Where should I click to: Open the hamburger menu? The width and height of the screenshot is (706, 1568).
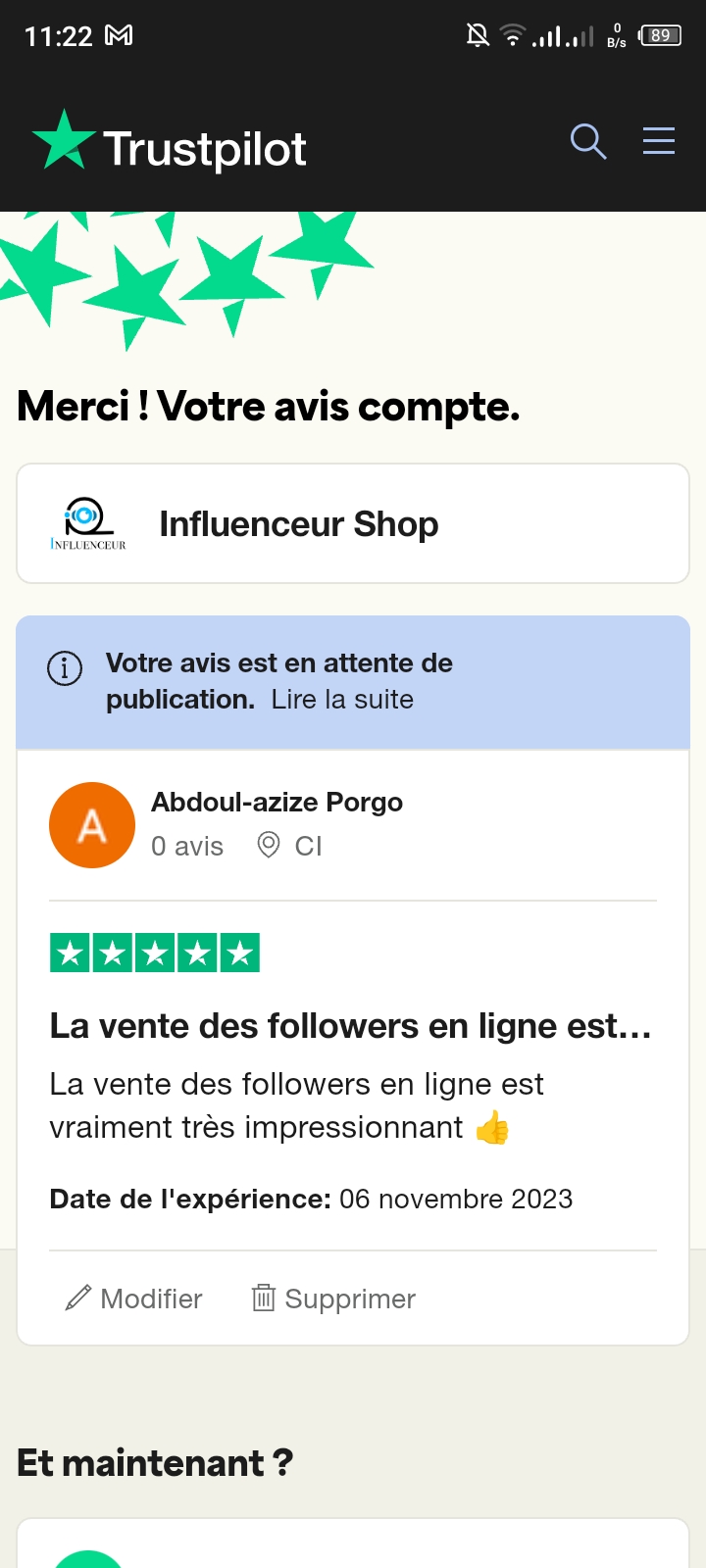(x=659, y=141)
